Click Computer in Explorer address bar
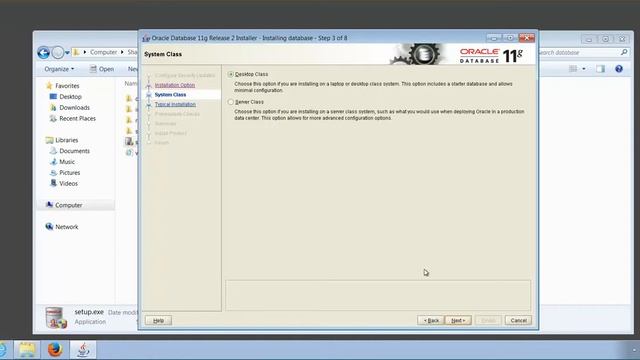The width and height of the screenshot is (640, 360). [103, 52]
